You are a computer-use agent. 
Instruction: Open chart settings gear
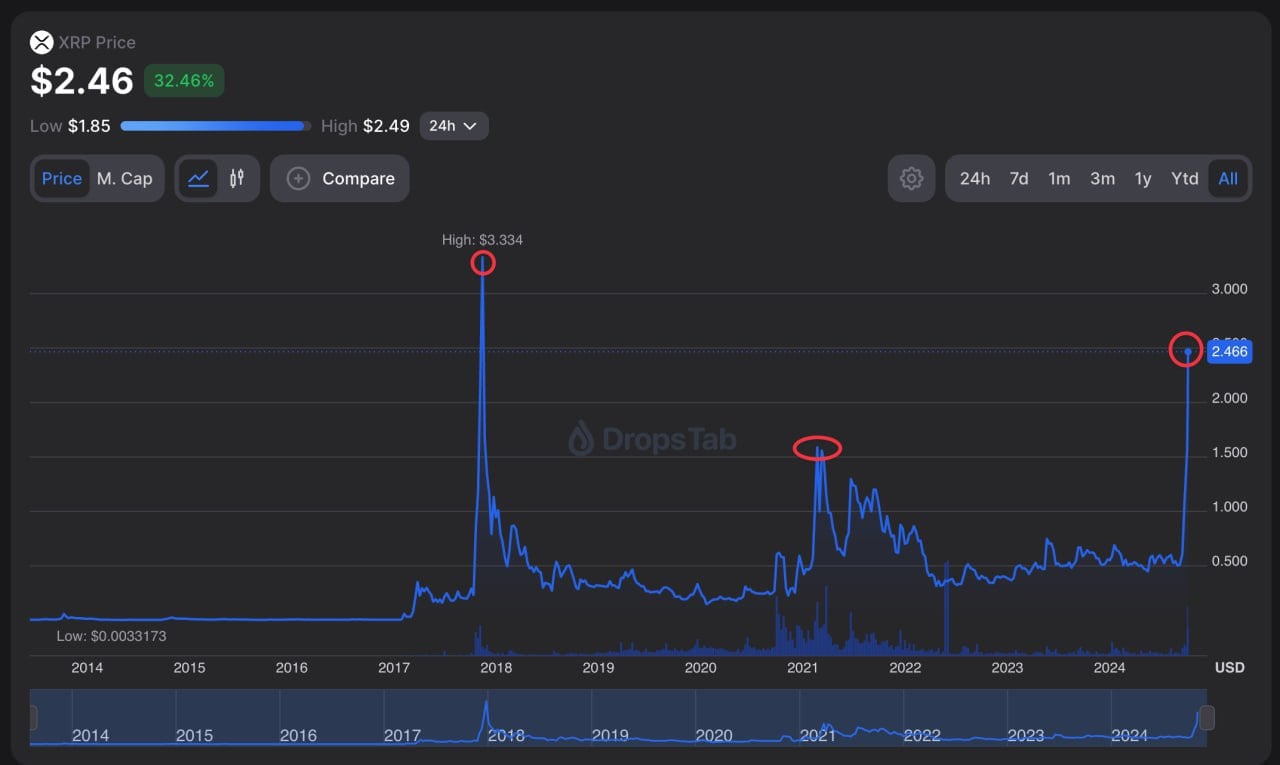tap(911, 179)
